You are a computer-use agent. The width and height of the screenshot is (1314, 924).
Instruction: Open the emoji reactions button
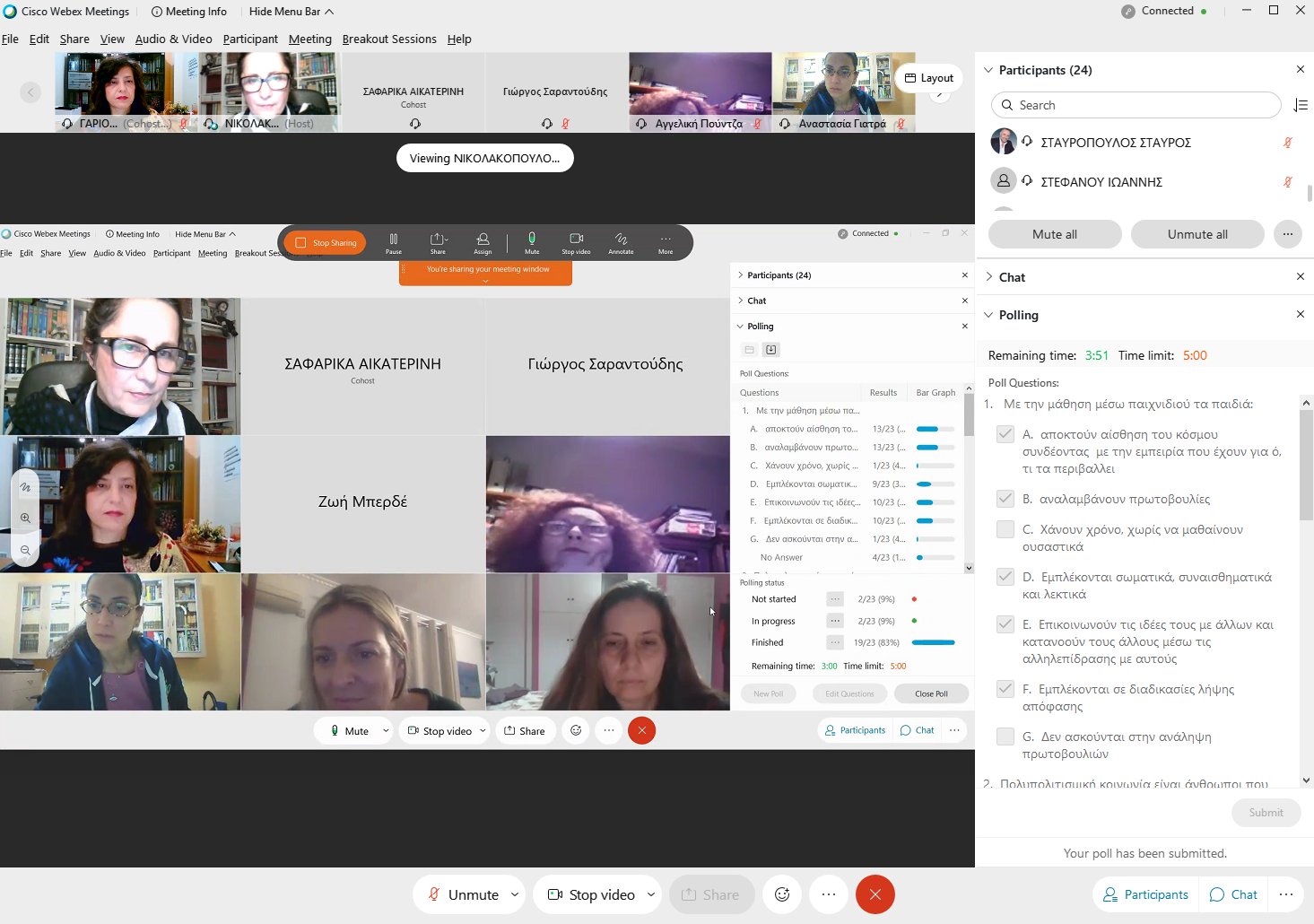[x=782, y=894]
